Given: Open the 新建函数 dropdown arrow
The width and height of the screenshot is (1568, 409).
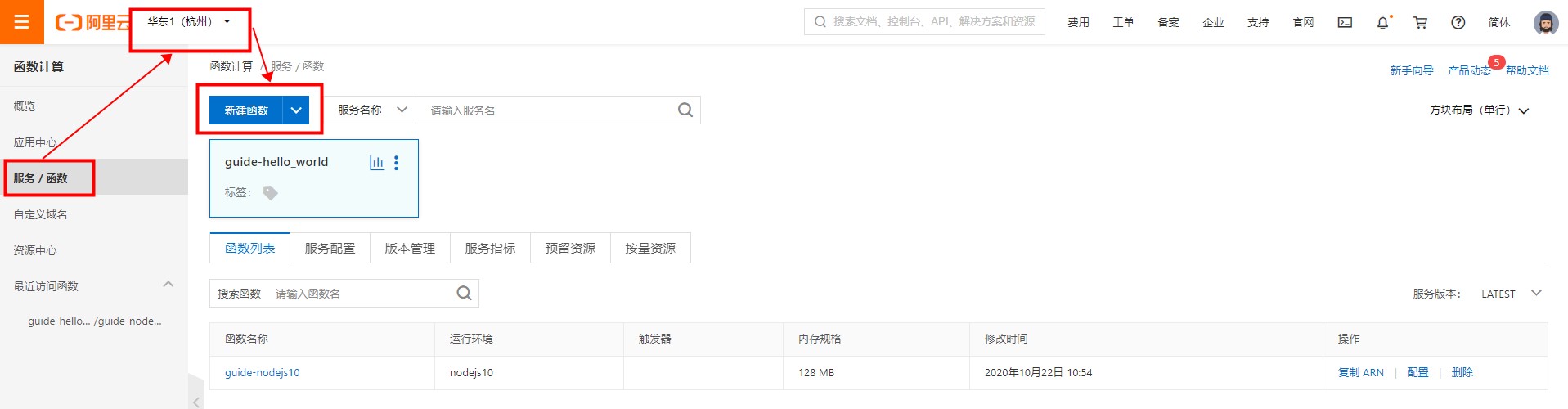Looking at the screenshot, I should click(296, 110).
